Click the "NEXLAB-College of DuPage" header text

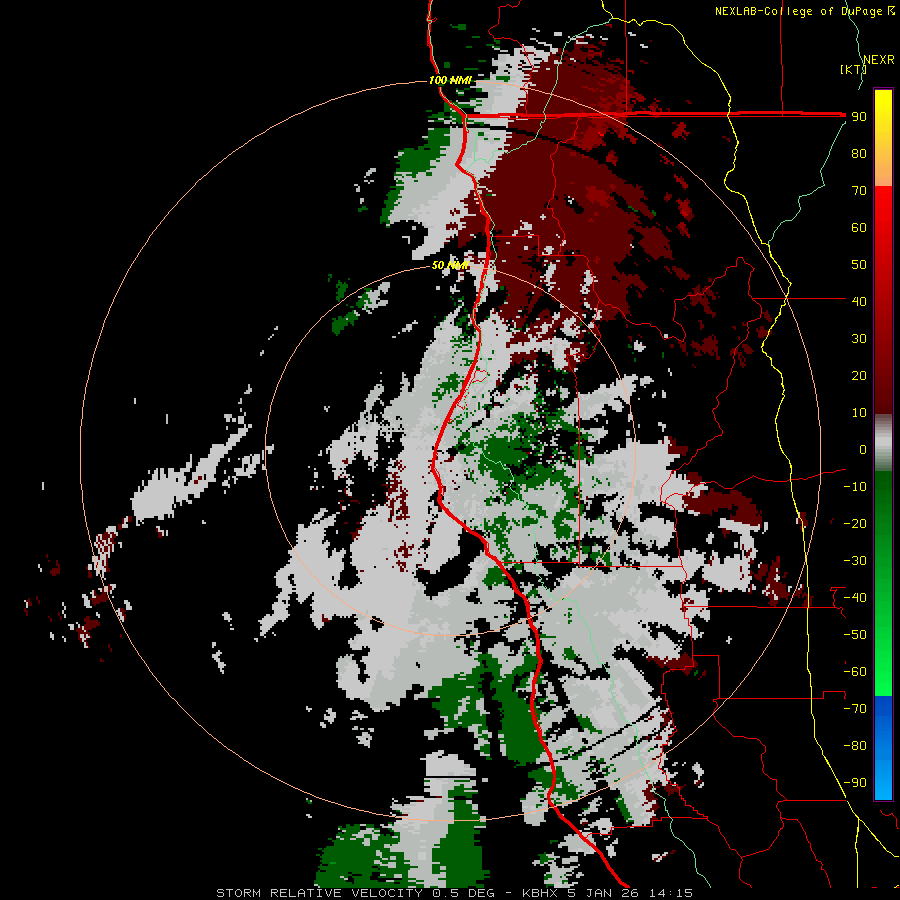pos(799,11)
